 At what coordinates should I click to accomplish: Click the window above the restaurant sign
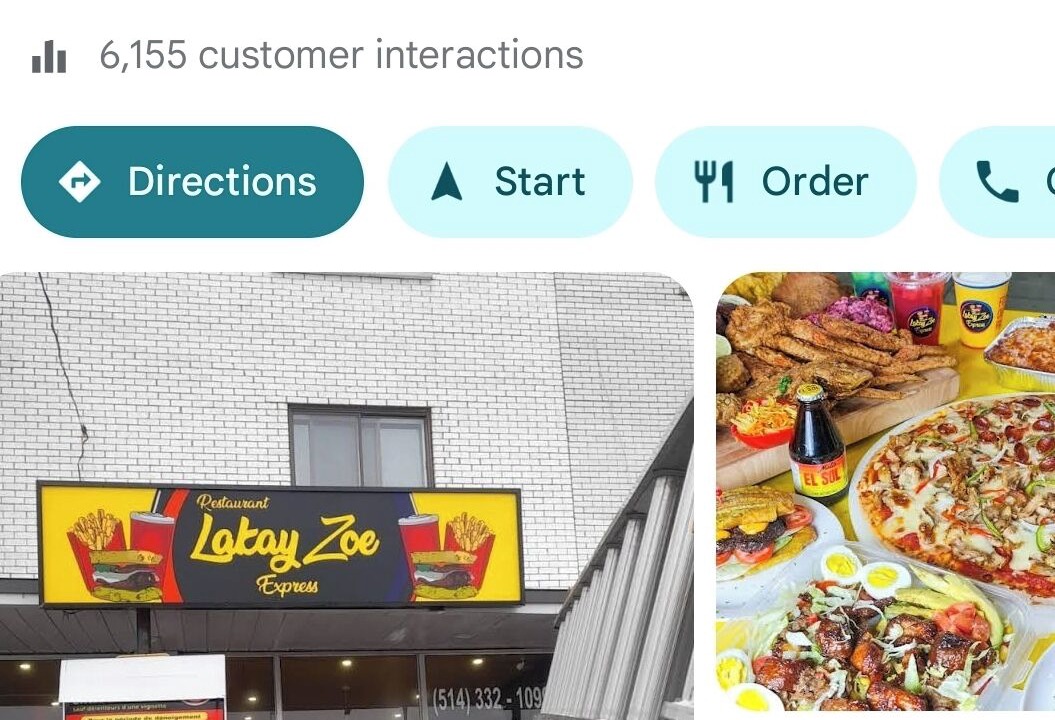pos(361,445)
